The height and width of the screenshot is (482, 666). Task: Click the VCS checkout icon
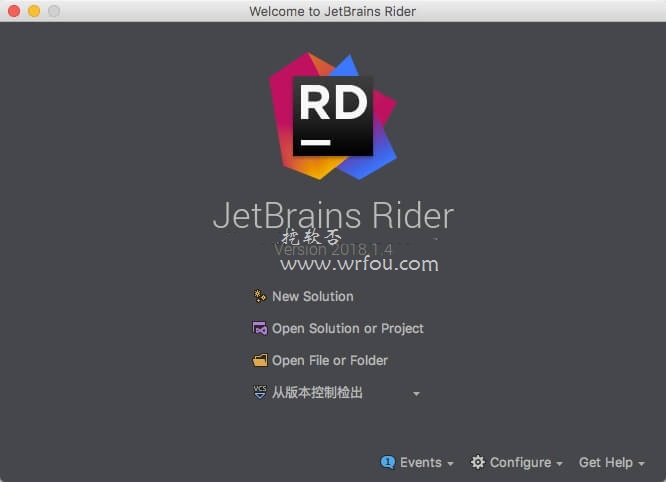pos(260,392)
